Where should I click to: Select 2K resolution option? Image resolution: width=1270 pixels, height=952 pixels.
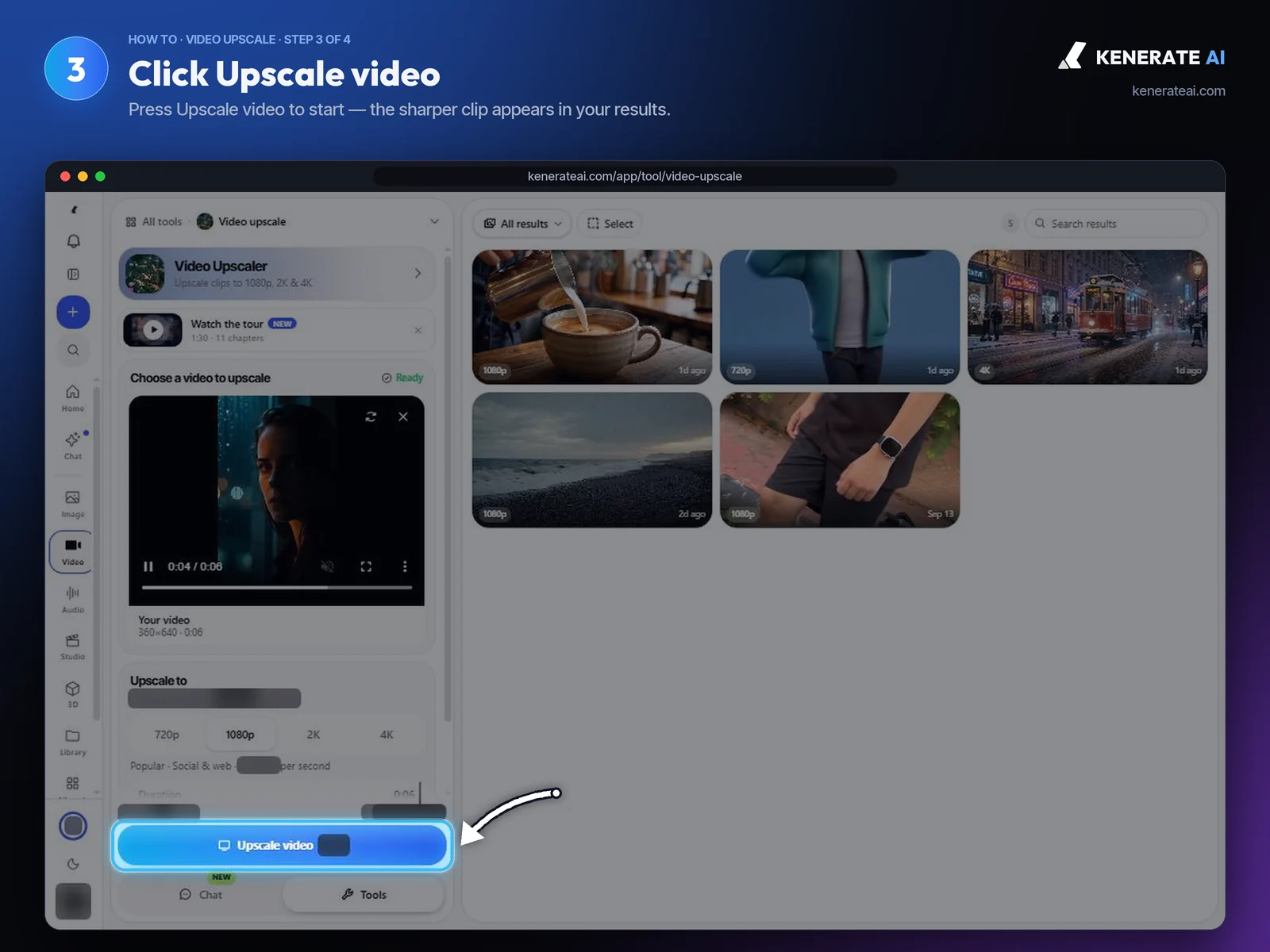click(314, 735)
